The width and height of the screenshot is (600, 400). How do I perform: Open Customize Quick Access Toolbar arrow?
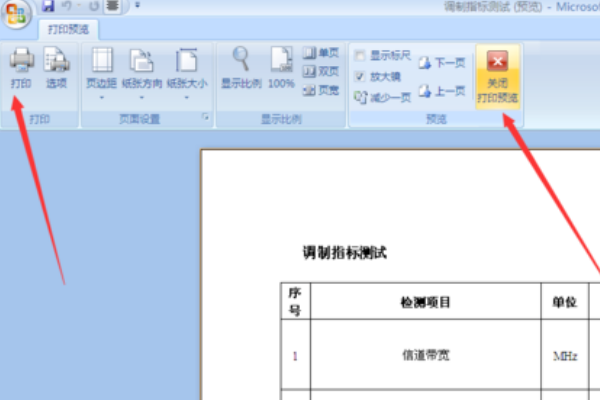137,5
